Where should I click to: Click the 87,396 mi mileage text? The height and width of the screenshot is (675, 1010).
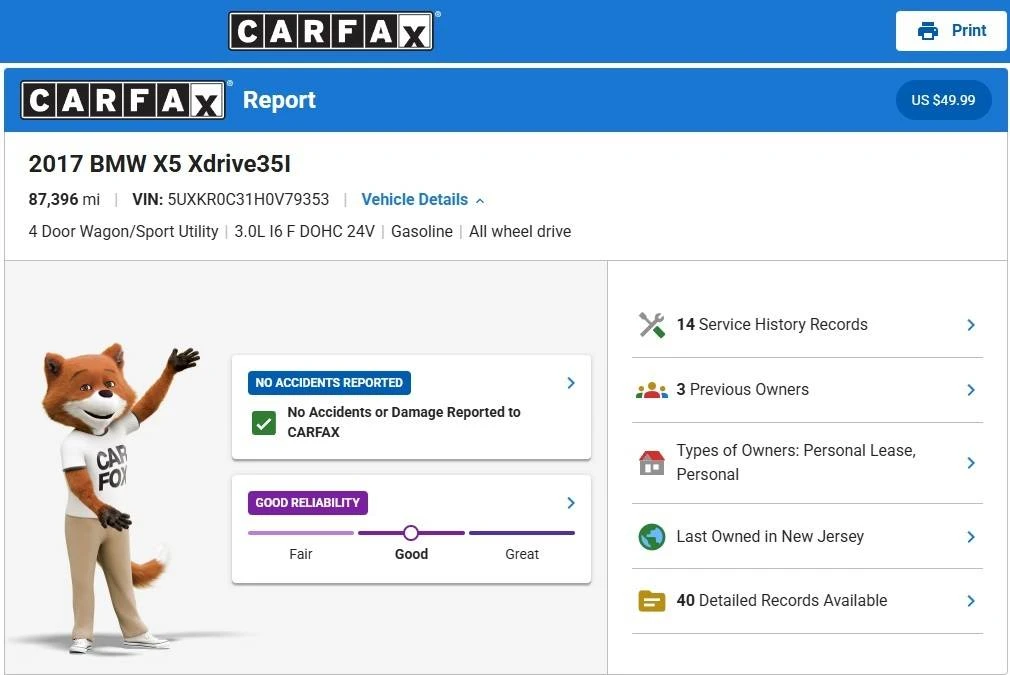point(64,200)
